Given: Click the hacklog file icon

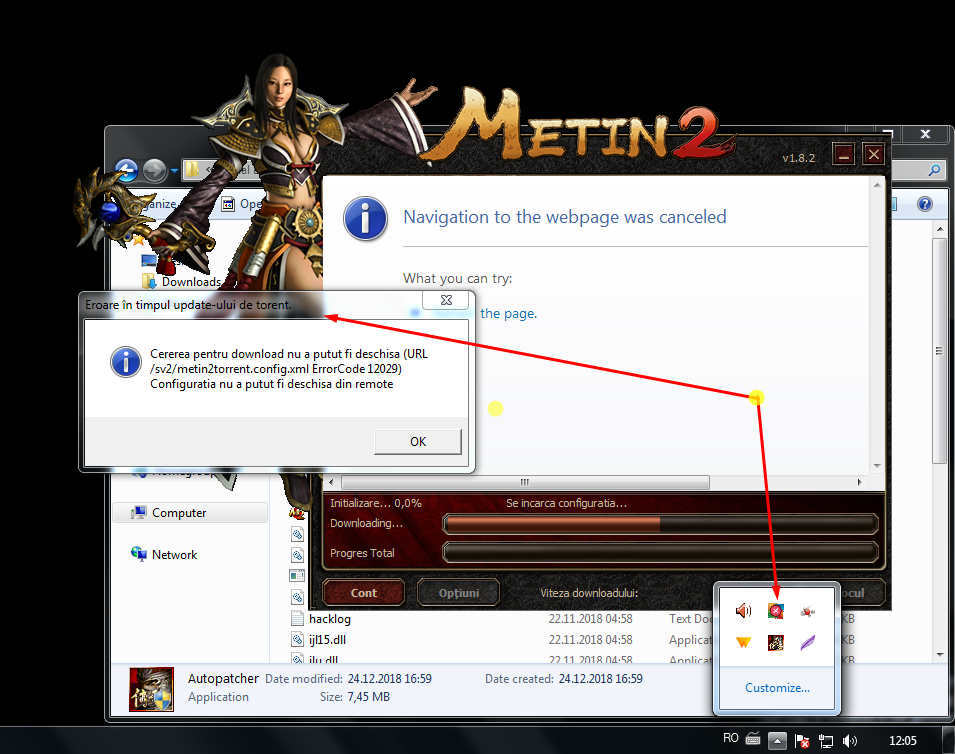Looking at the screenshot, I should point(297,619).
